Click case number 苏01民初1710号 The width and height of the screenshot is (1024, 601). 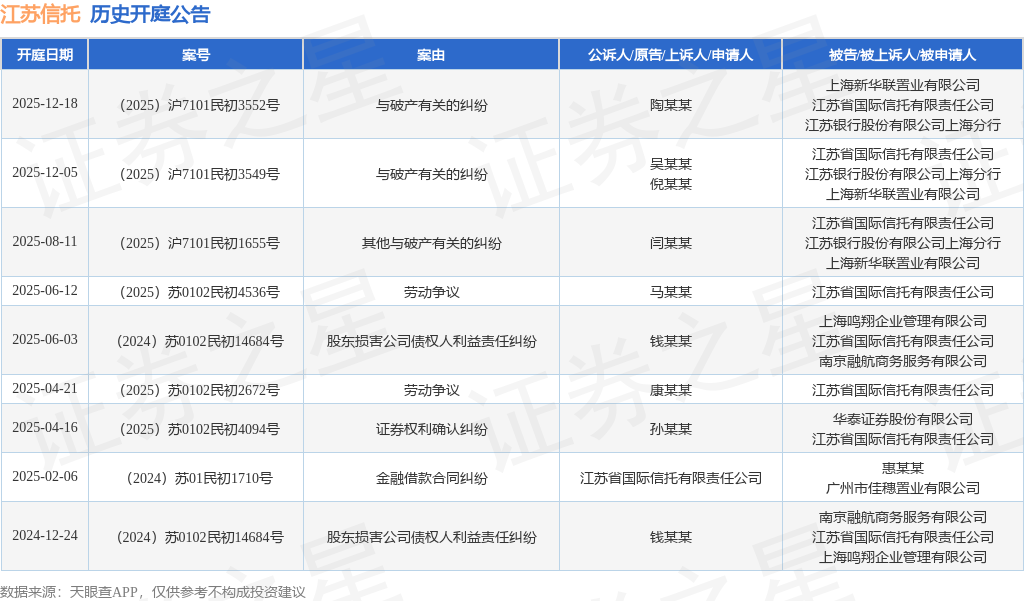coord(223,478)
